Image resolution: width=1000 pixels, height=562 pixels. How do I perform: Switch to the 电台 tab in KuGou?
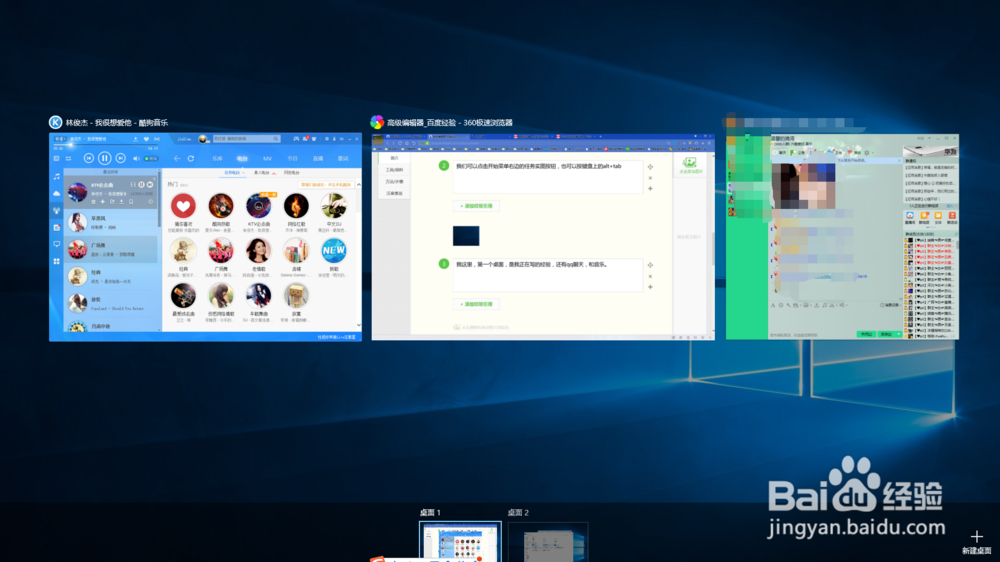(x=242, y=158)
